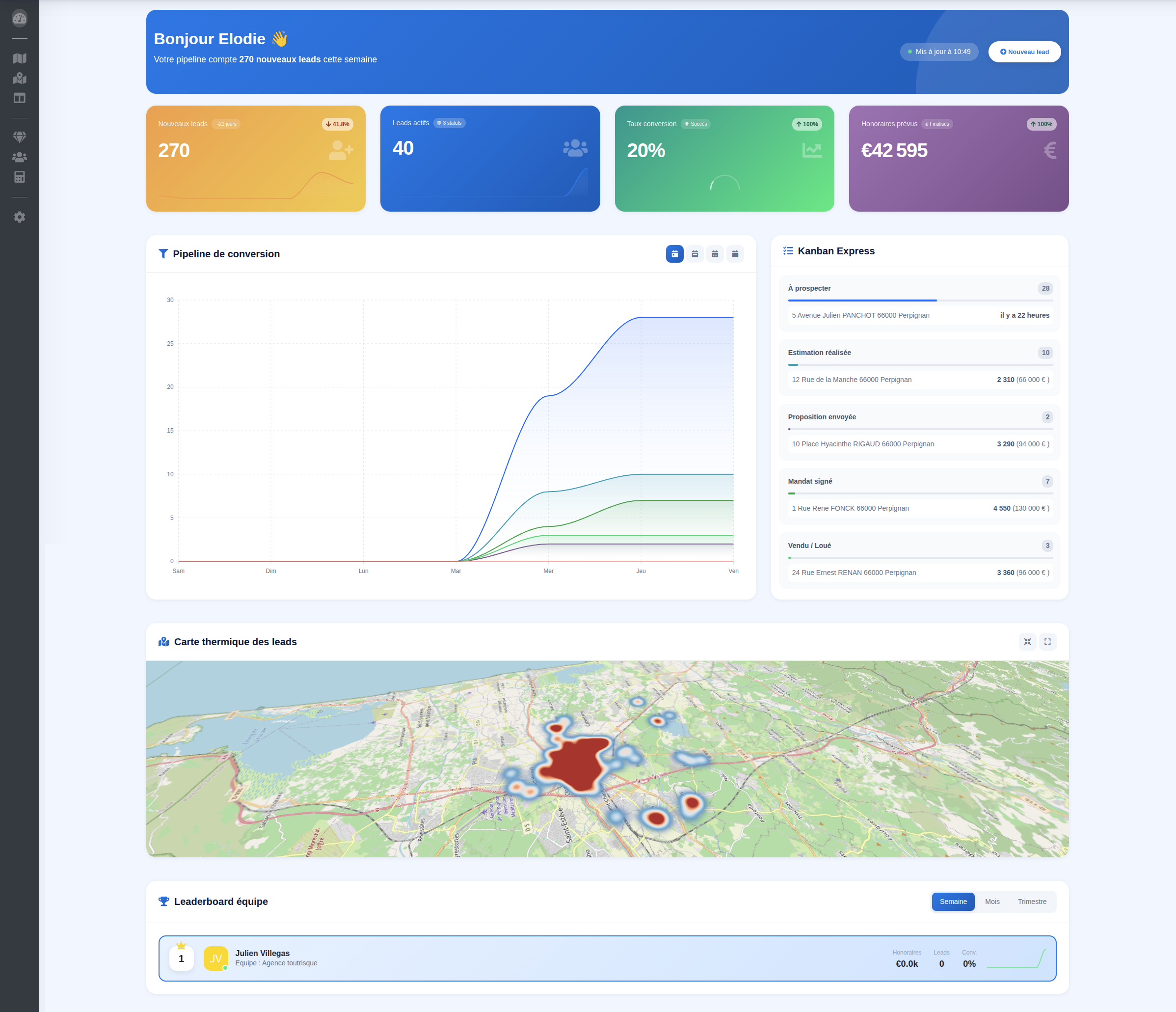This screenshot has width=1176, height=1012.
Task: Click the heatmap fullscreen expand icon
Action: coord(1047,642)
